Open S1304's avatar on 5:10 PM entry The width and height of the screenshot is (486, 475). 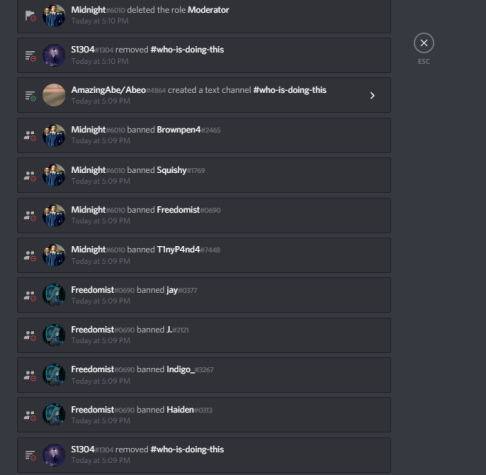point(54,55)
